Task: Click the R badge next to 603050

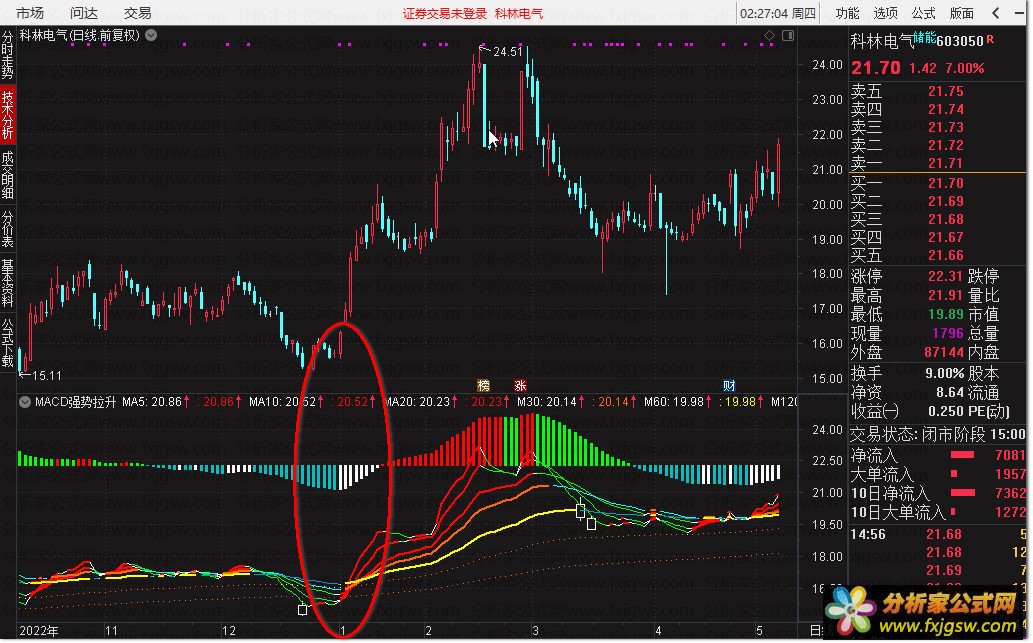Action: pos(990,40)
